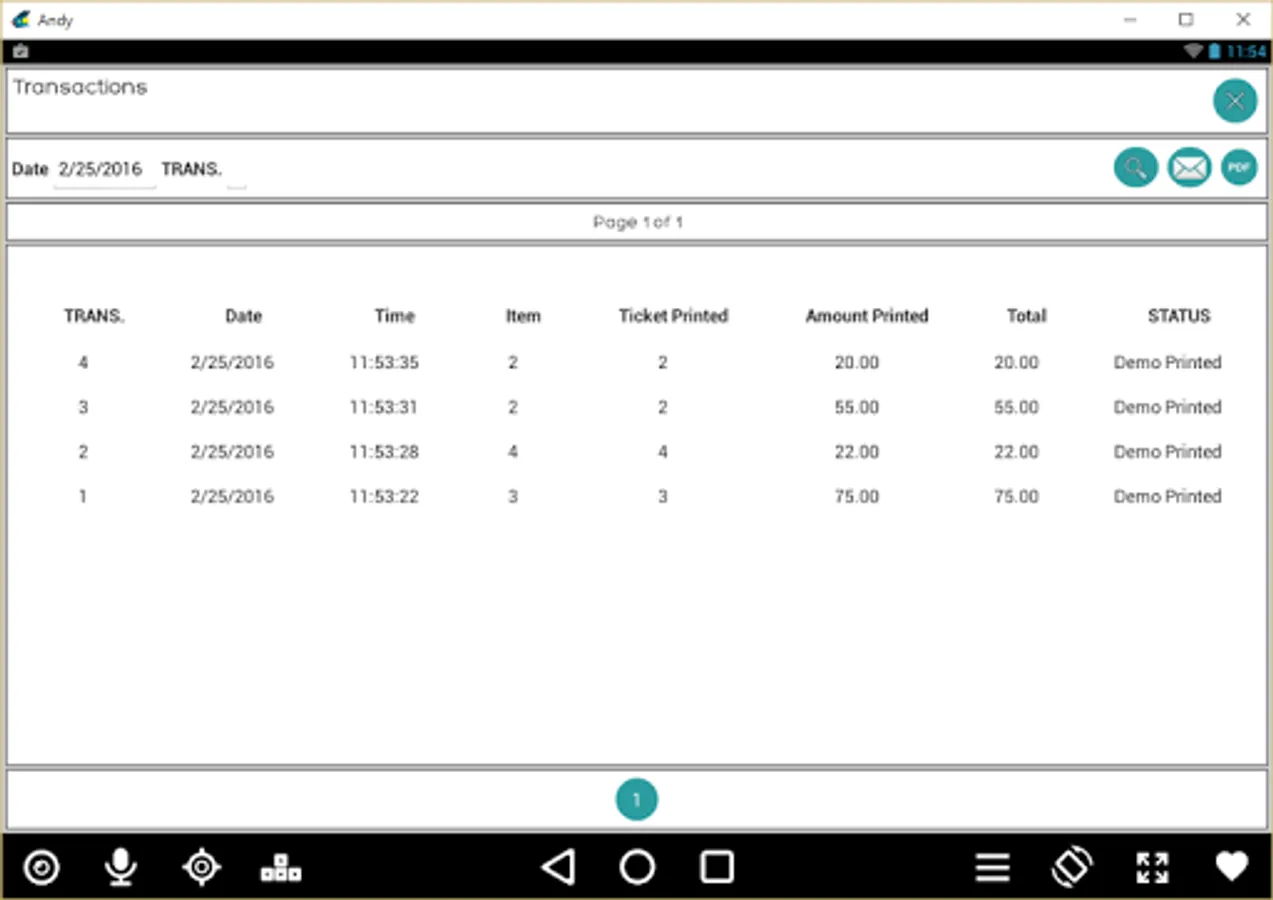The height and width of the screenshot is (900, 1273).
Task: Open Andy hamburger menu icon
Action: click(x=992, y=867)
